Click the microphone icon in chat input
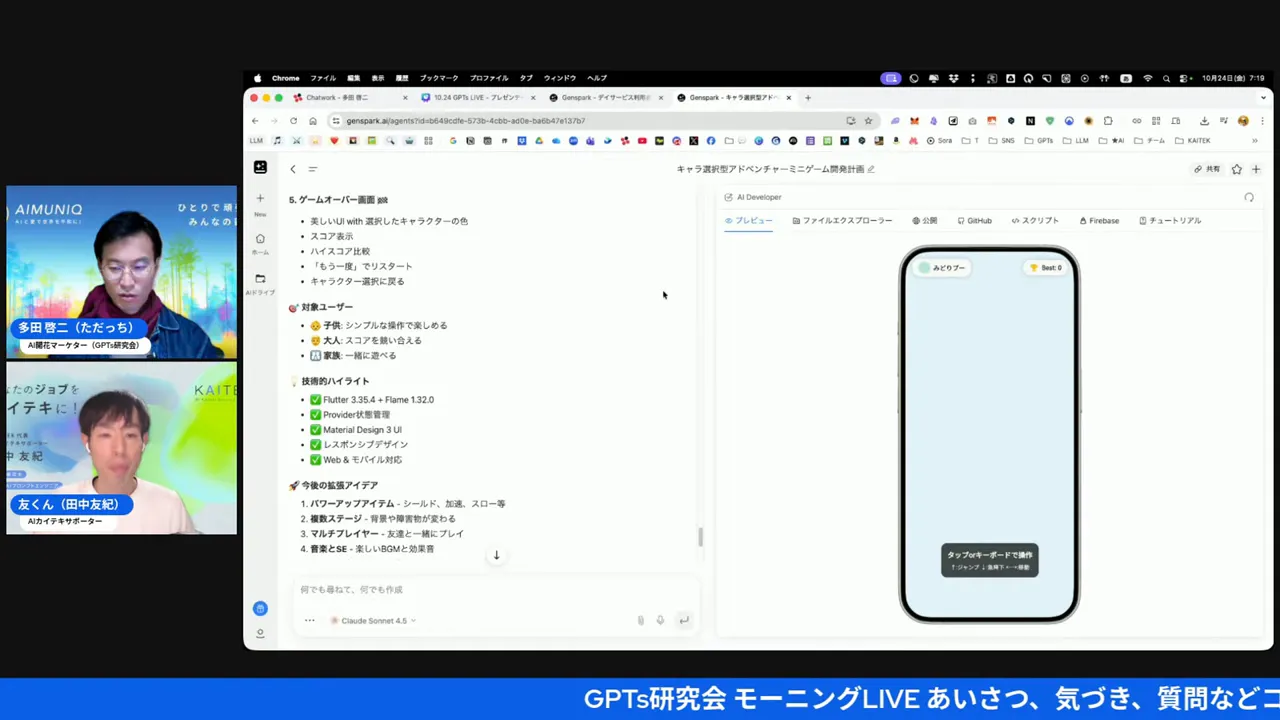The width and height of the screenshot is (1280, 720). pyautogui.click(x=660, y=621)
